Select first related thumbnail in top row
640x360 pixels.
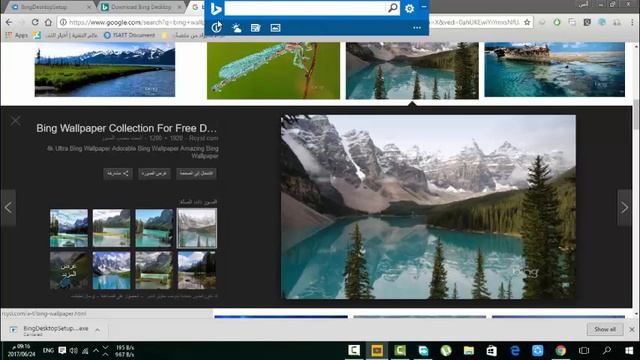69,228
